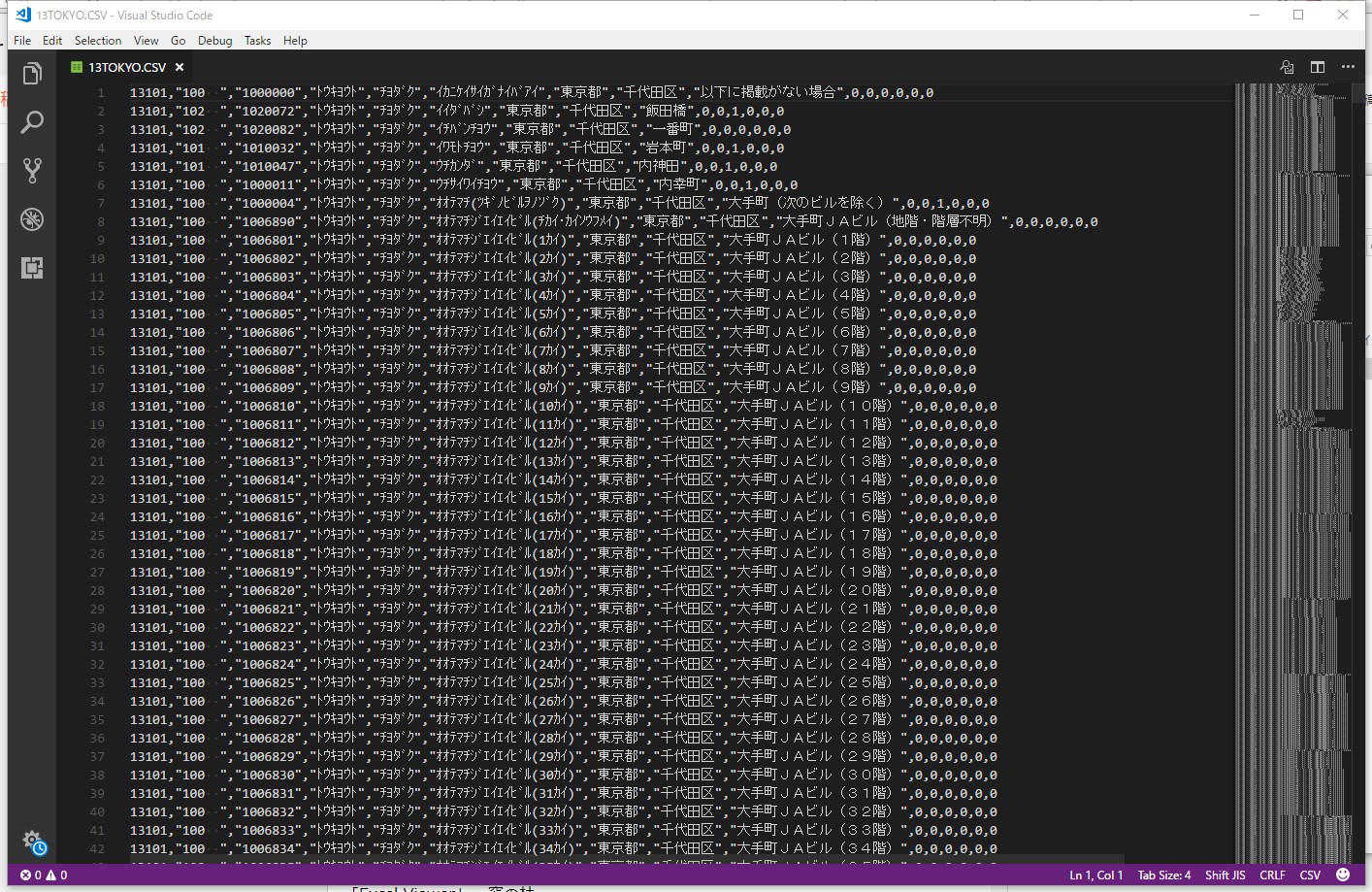This screenshot has width=1372, height=892.
Task: Open the Search sidebar icon
Action: (32, 122)
